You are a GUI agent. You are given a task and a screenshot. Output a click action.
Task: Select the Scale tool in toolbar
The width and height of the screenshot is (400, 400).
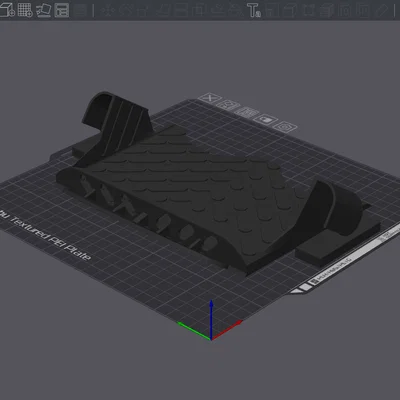[x=143, y=10]
